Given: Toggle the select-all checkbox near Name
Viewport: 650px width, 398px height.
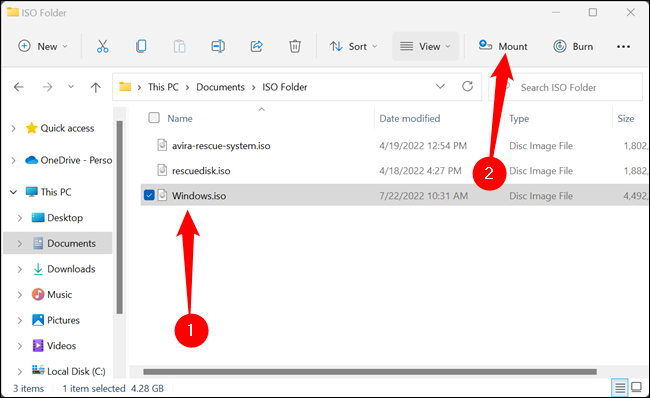Looking at the screenshot, I should click(x=154, y=118).
